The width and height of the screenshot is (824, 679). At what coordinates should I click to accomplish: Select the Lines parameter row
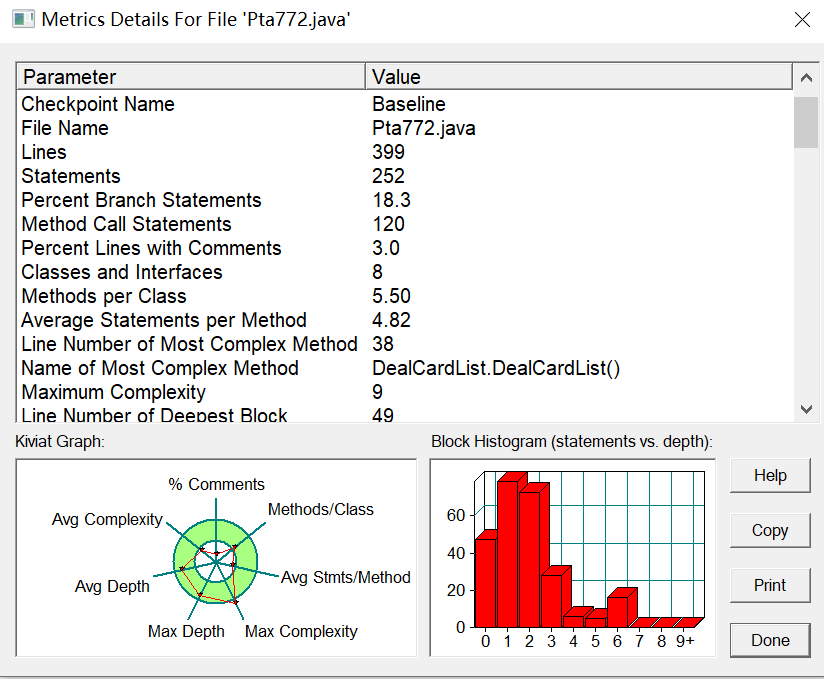(405, 152)
